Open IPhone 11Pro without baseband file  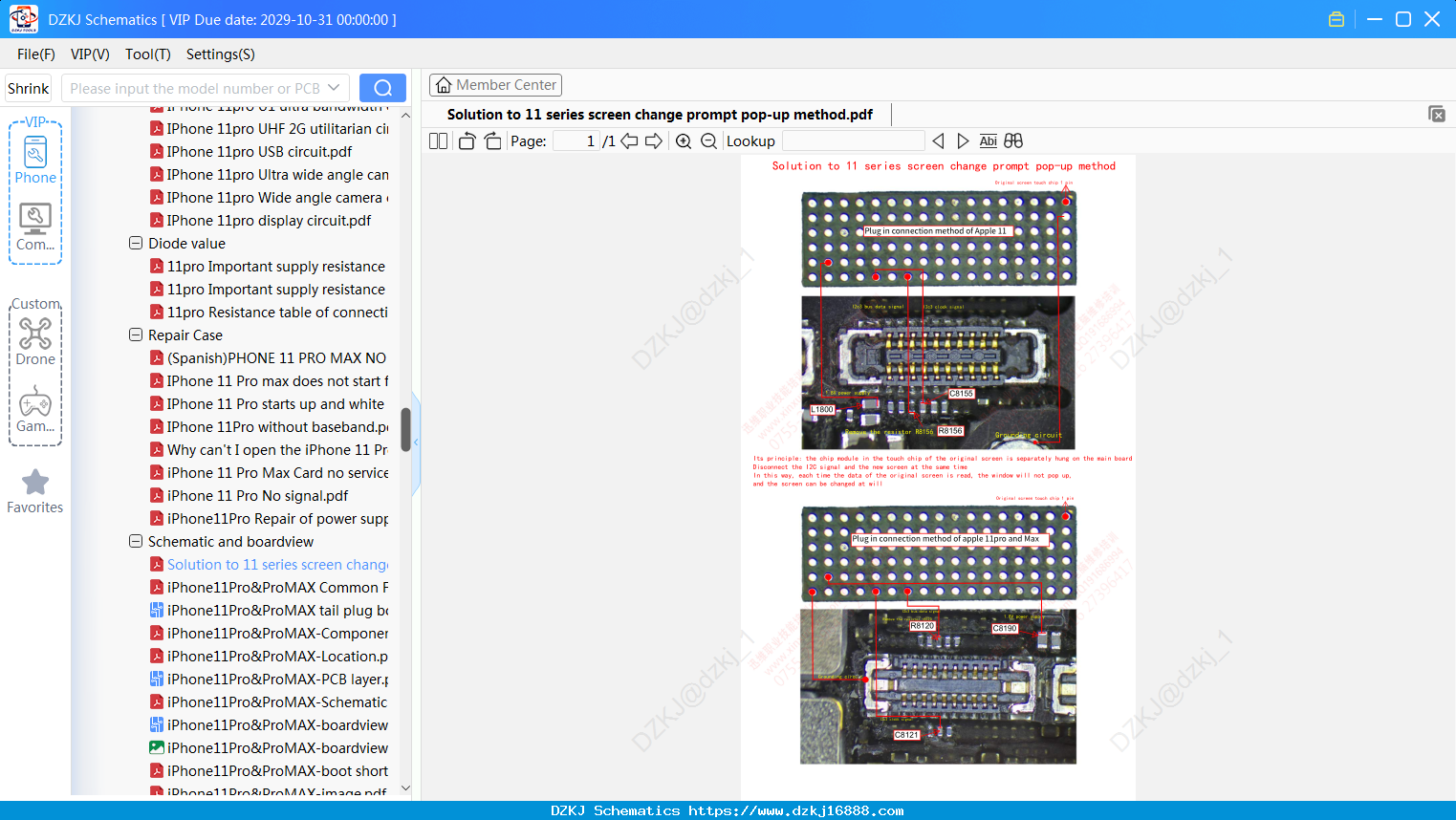coord(277,426)
